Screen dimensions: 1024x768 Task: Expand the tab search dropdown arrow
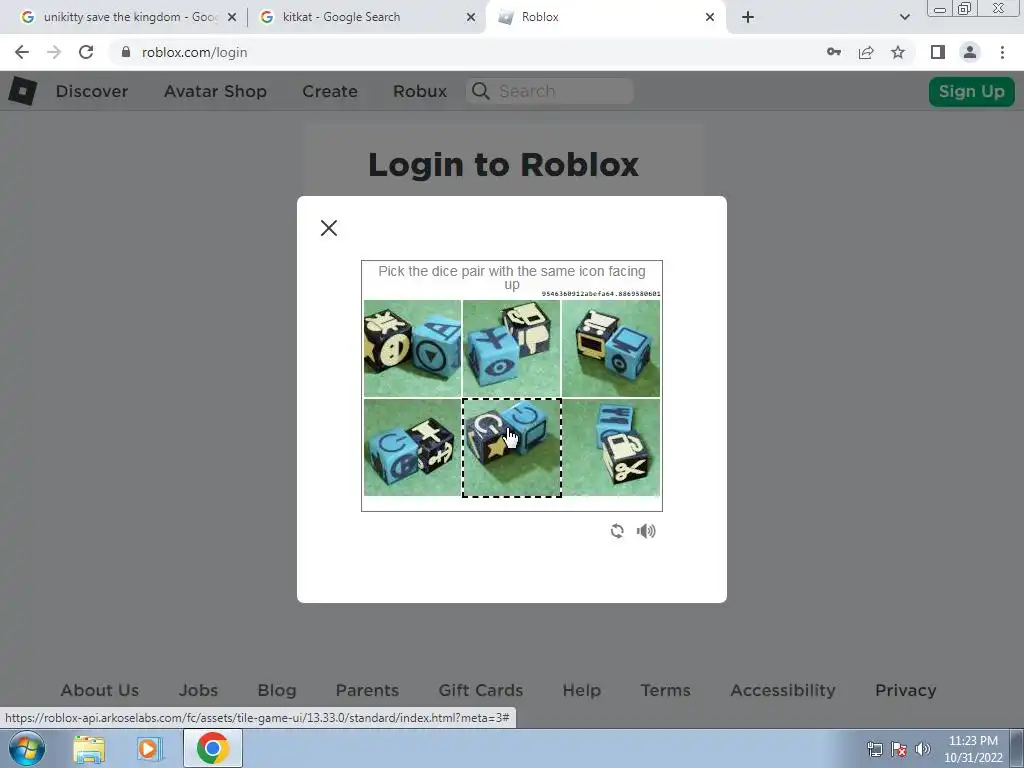(x=904, y=17)
